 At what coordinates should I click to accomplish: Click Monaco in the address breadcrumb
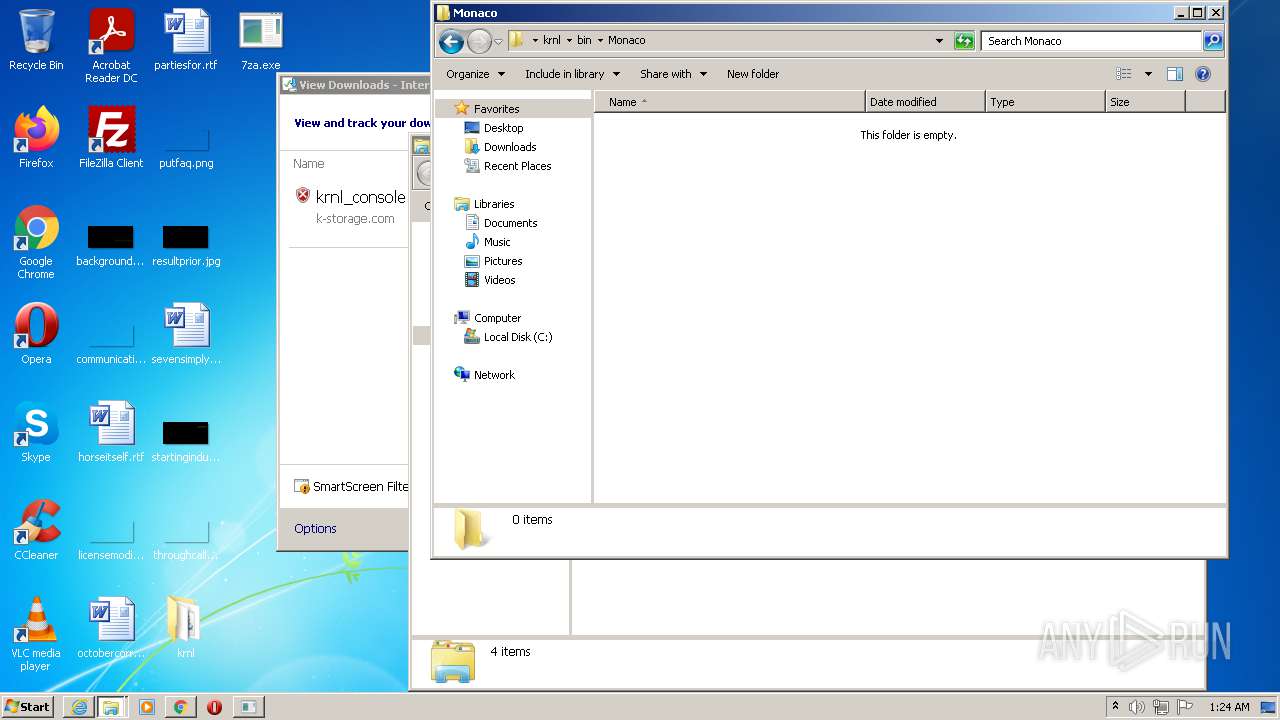pyautogui.click(x=626, y=40)
